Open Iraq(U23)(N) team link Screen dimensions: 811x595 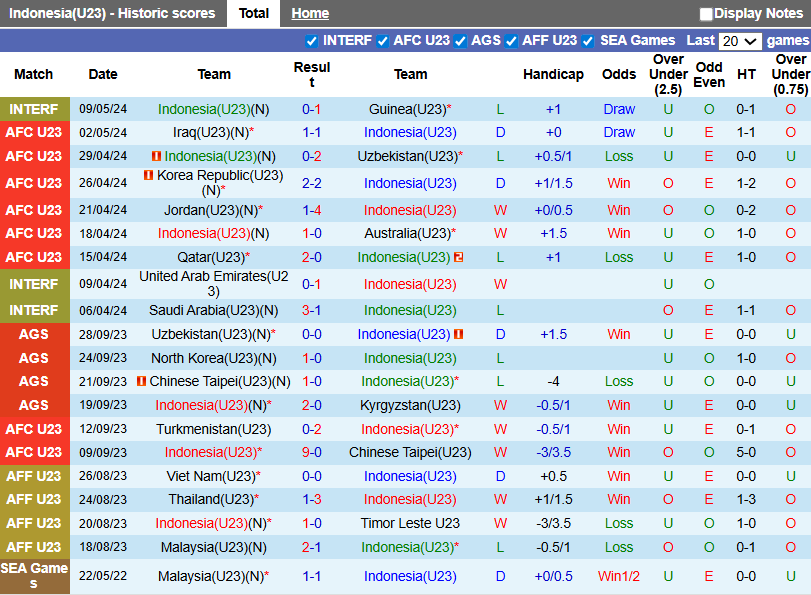point(213,132)
